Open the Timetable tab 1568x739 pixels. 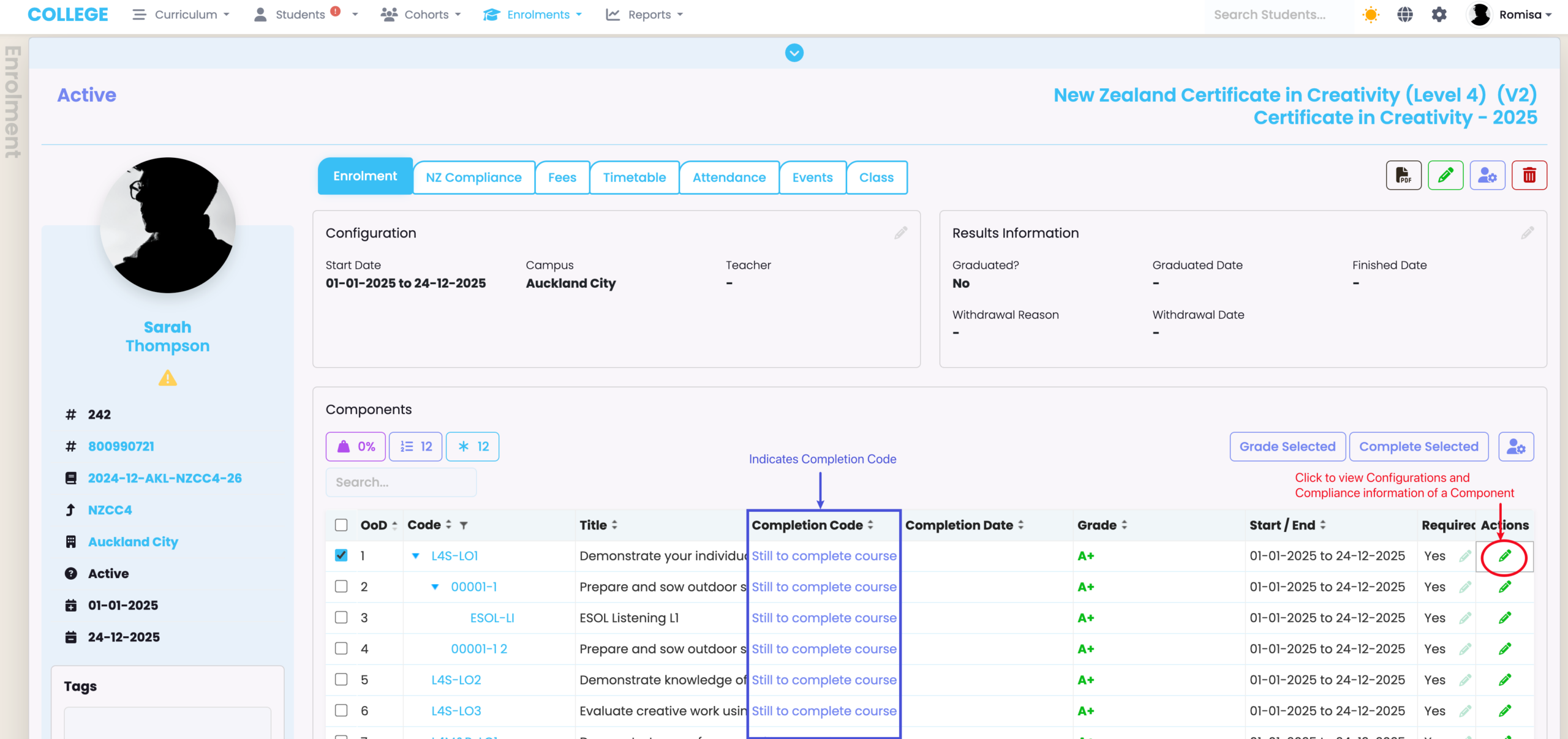[x=634, y=178]
